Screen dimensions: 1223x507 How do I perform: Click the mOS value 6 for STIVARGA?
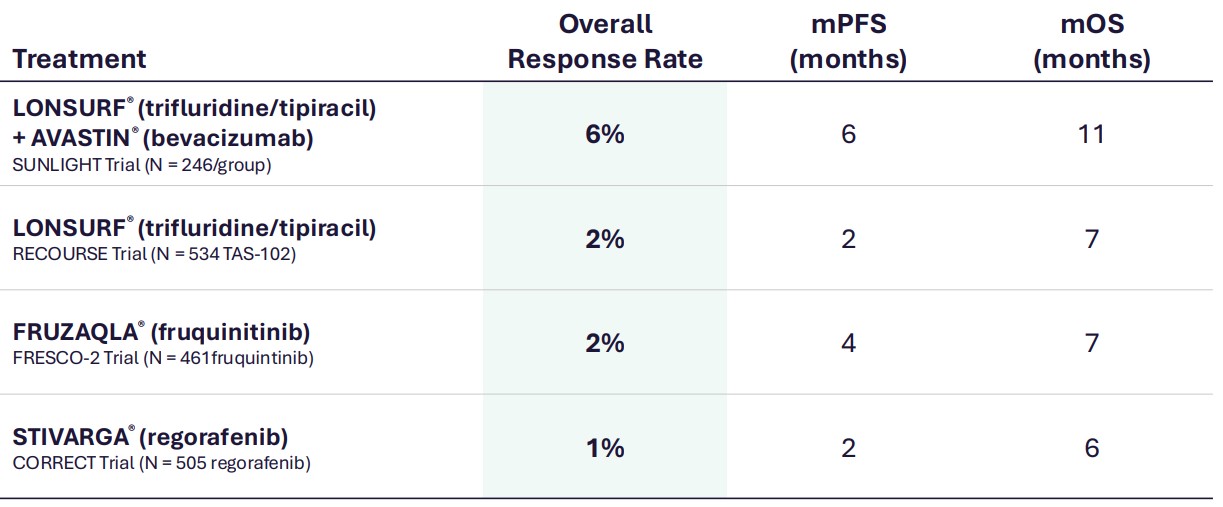[x=1091, y=448]
